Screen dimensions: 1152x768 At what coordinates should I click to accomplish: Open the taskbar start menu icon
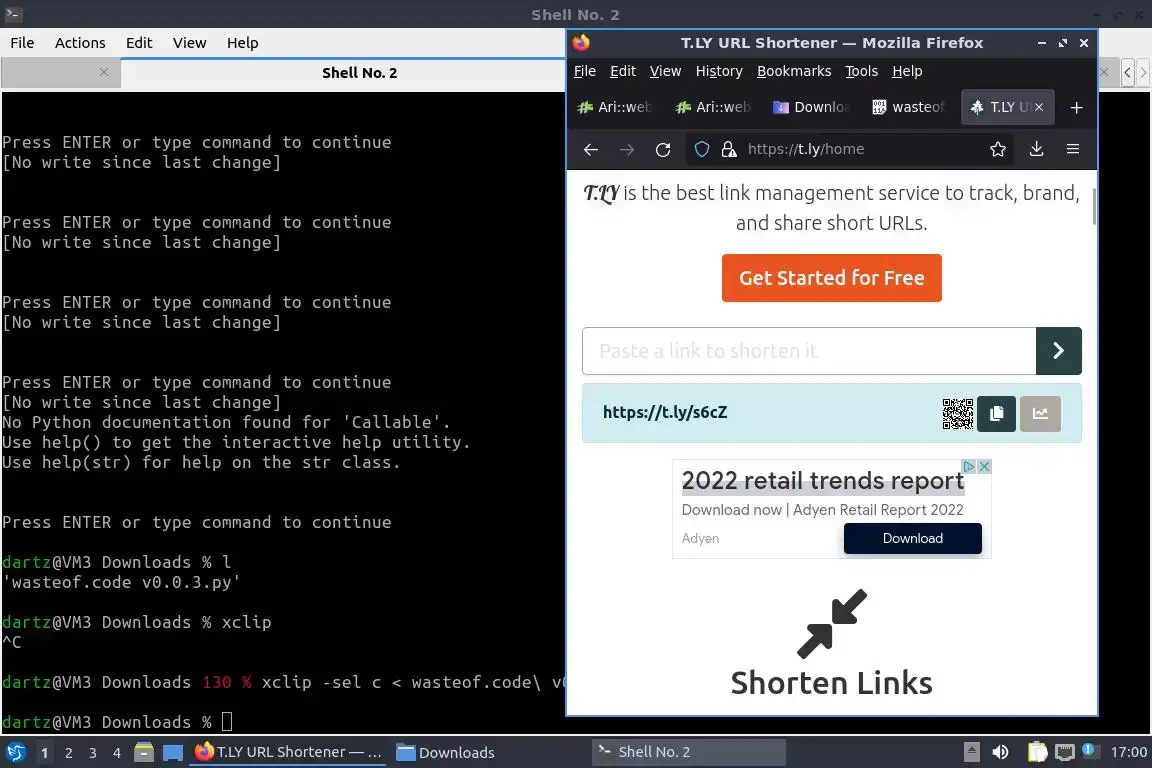pyautogui.click(x=15, y=752)
